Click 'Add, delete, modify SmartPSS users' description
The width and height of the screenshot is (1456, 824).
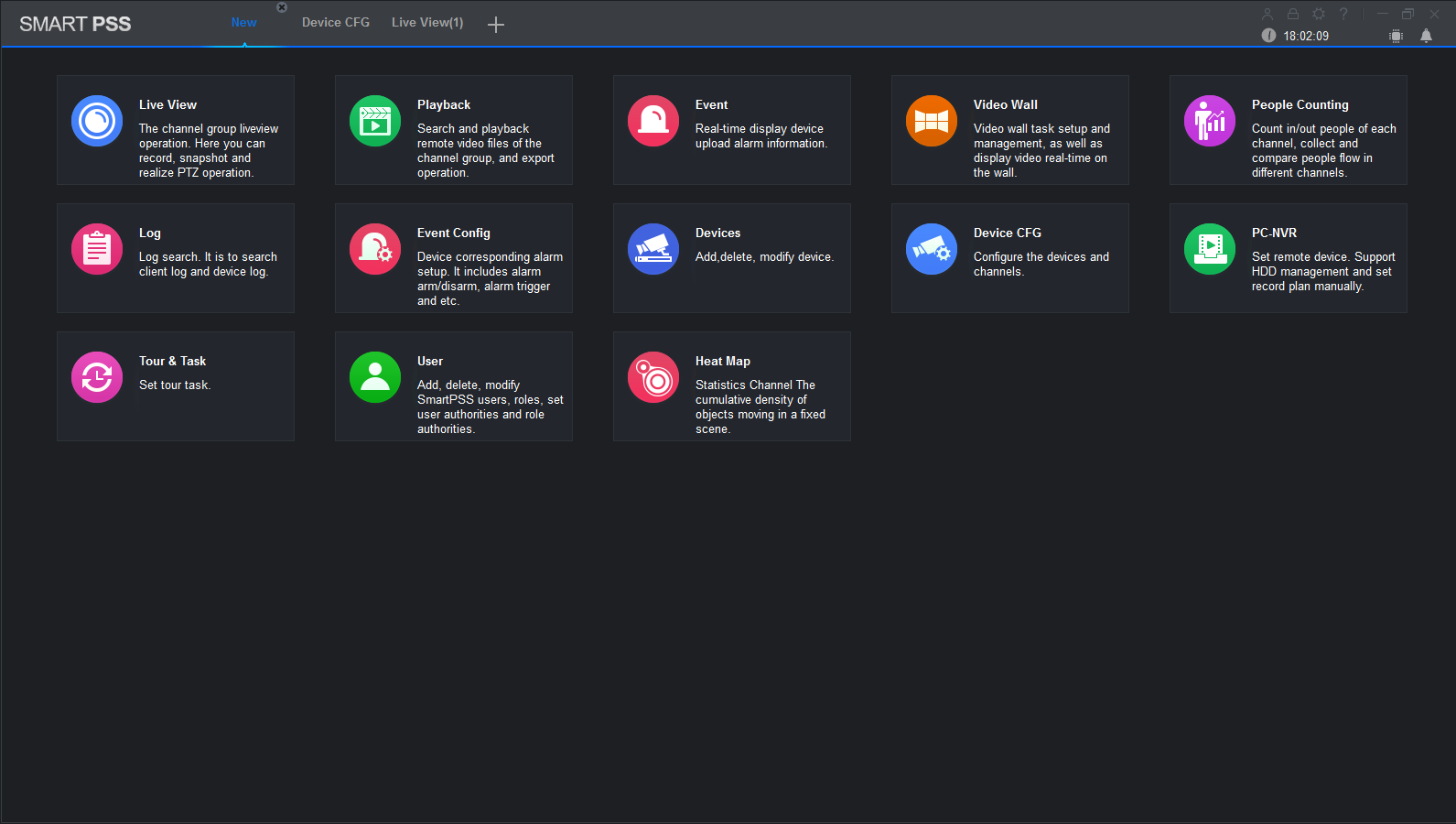491,407
